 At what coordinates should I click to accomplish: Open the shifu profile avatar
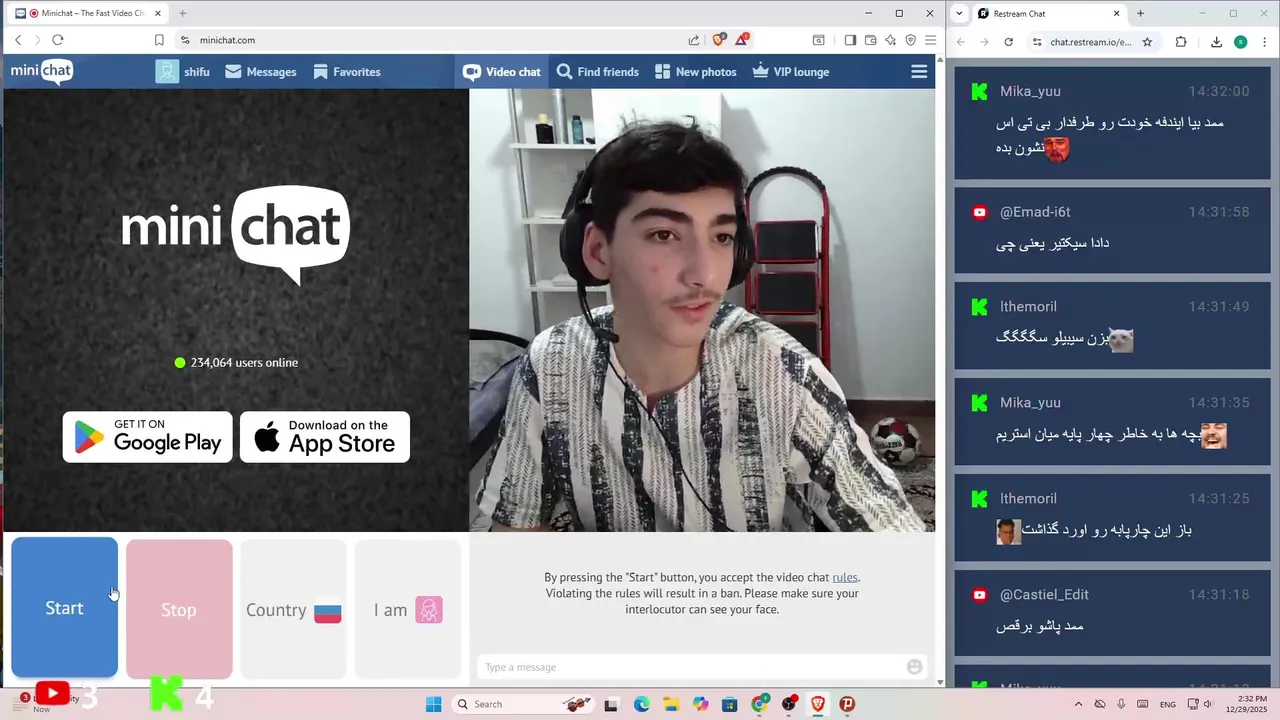pyautogui.click(x=167, y=72)
